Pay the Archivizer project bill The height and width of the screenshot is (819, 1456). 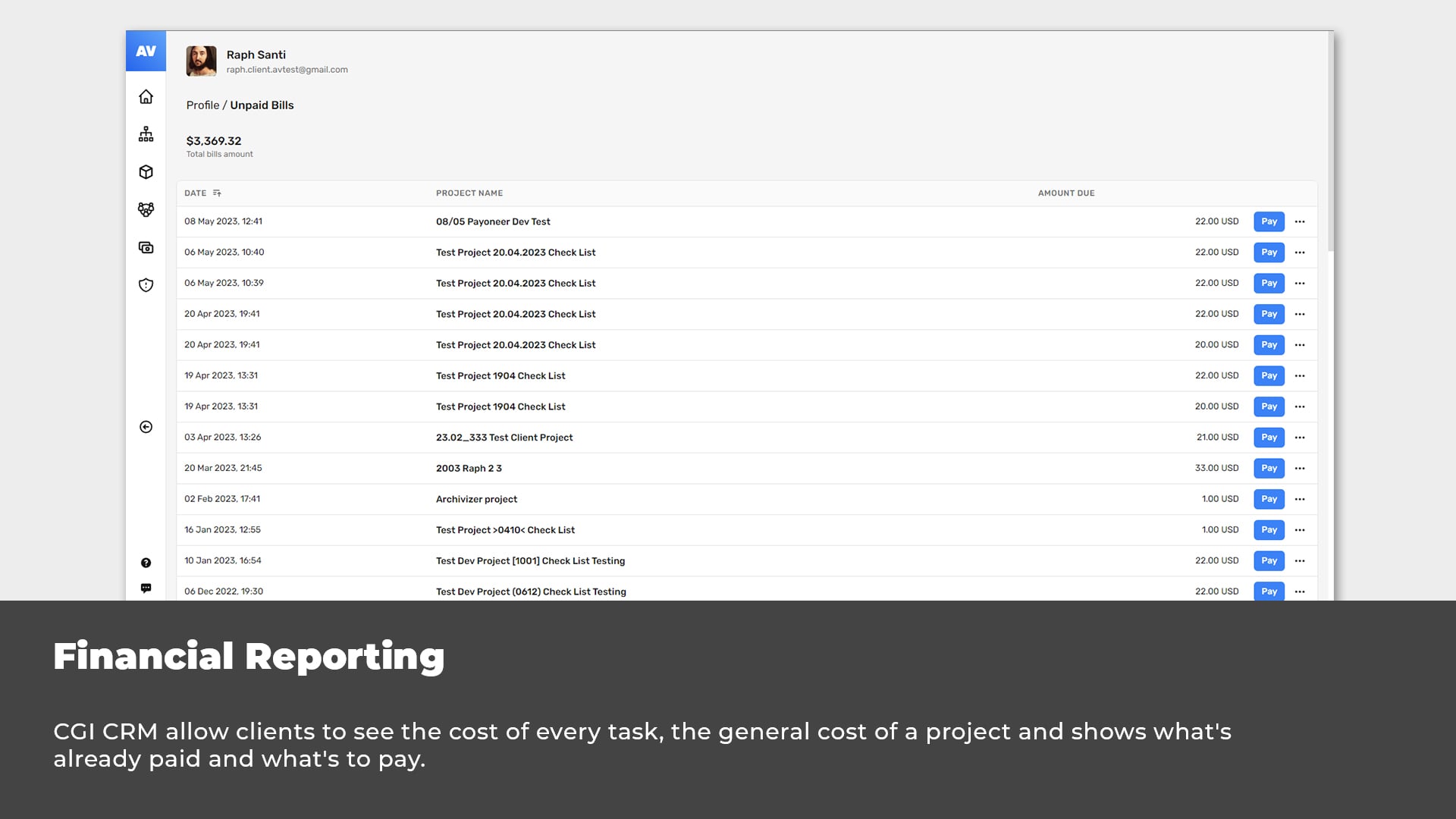[x=1269, y=499]
